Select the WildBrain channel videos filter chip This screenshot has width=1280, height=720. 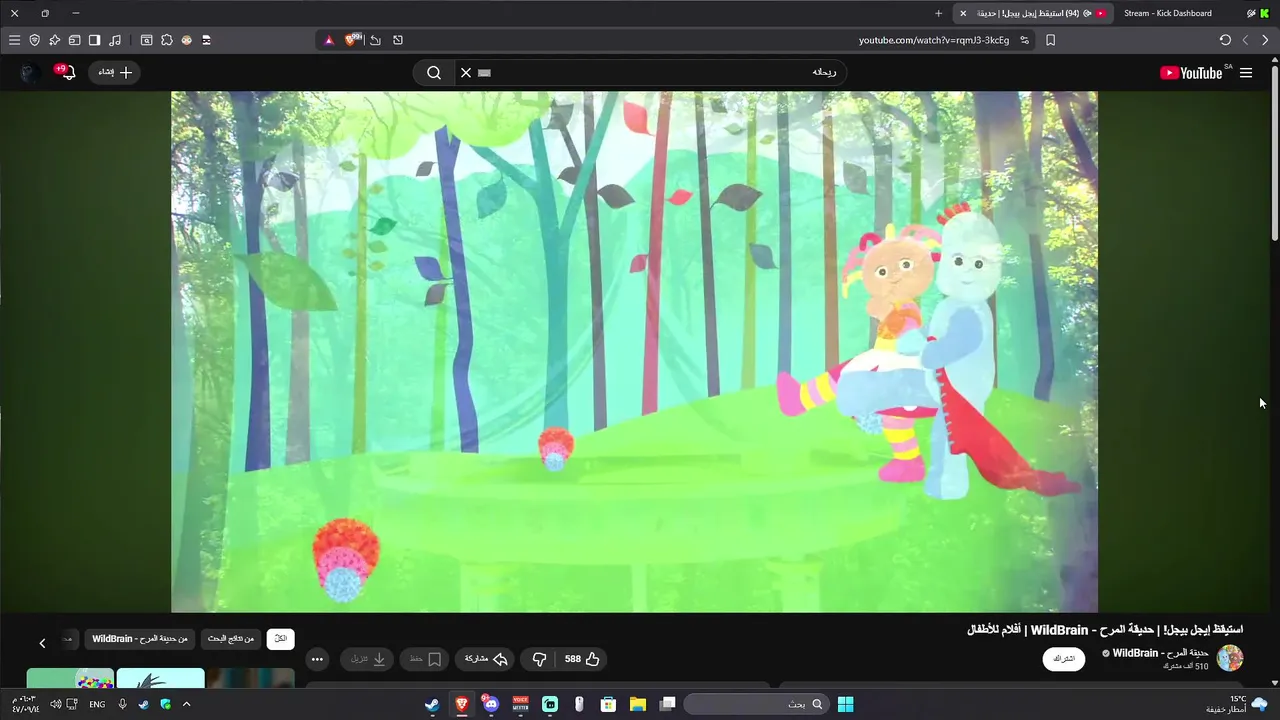[140, 638]
